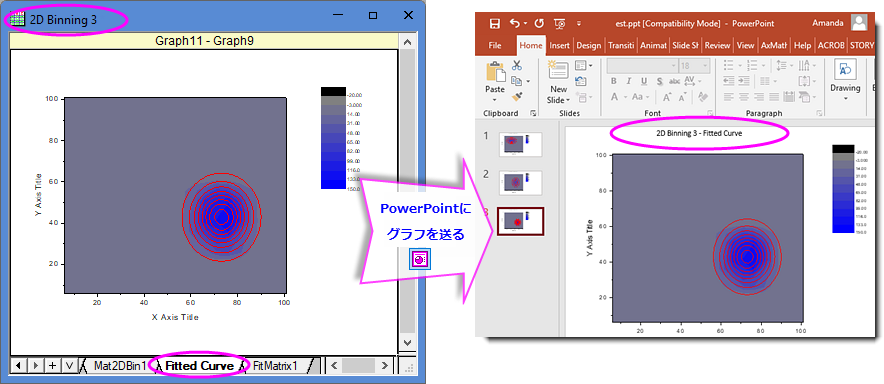Open the Animations ribbon tab
884x384 pixels.
653,46
